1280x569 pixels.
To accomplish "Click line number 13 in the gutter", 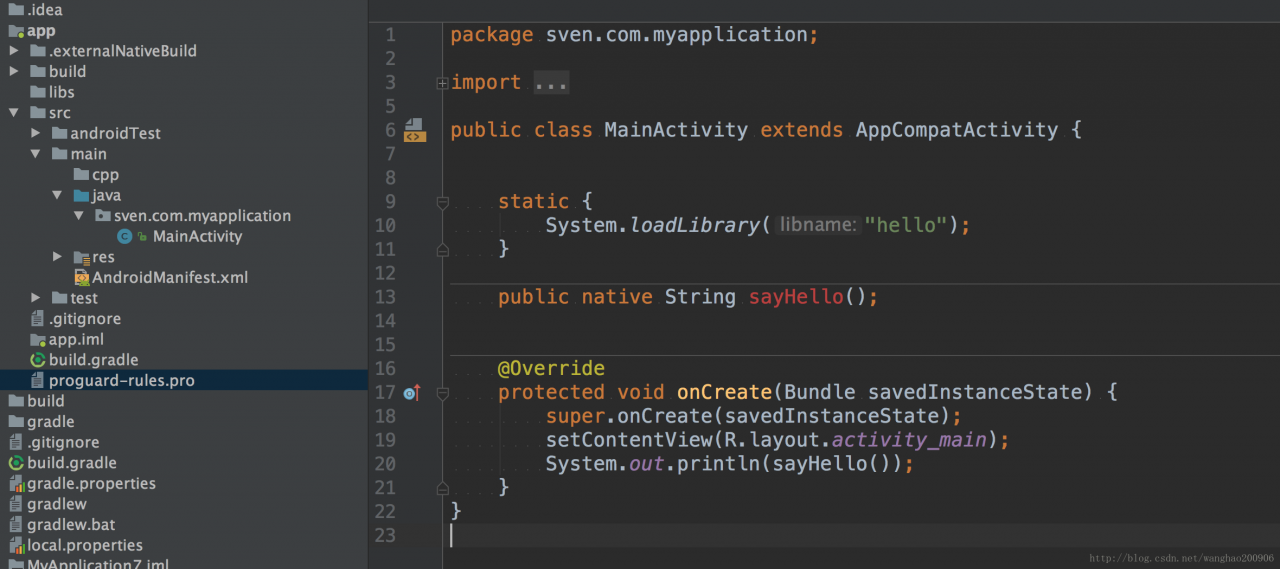I will coord(384,297).
